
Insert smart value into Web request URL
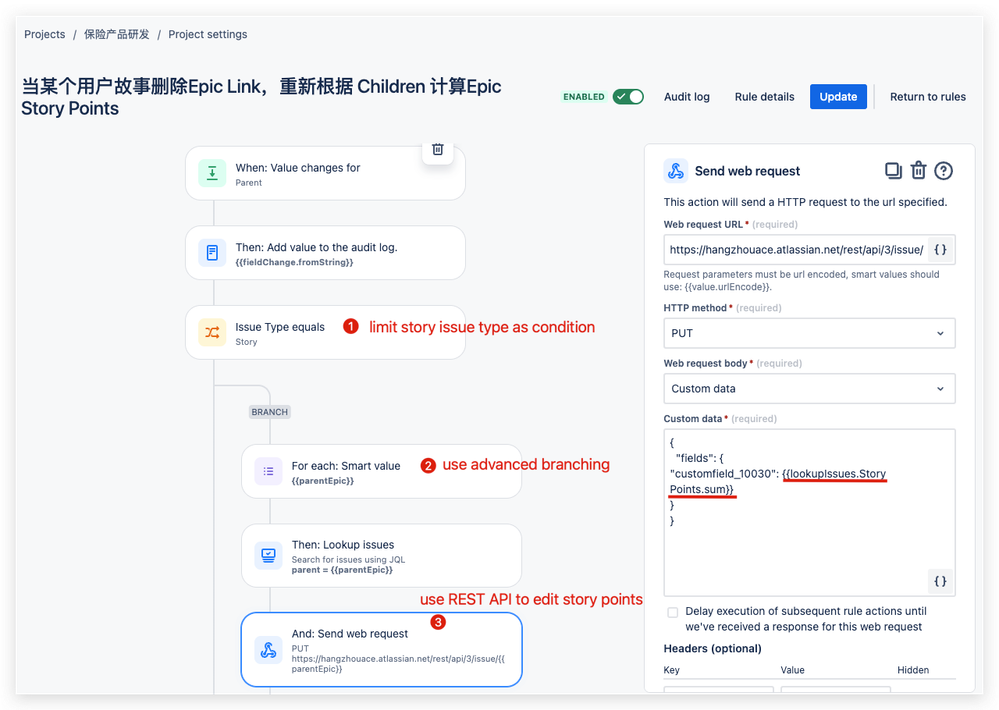940,250
